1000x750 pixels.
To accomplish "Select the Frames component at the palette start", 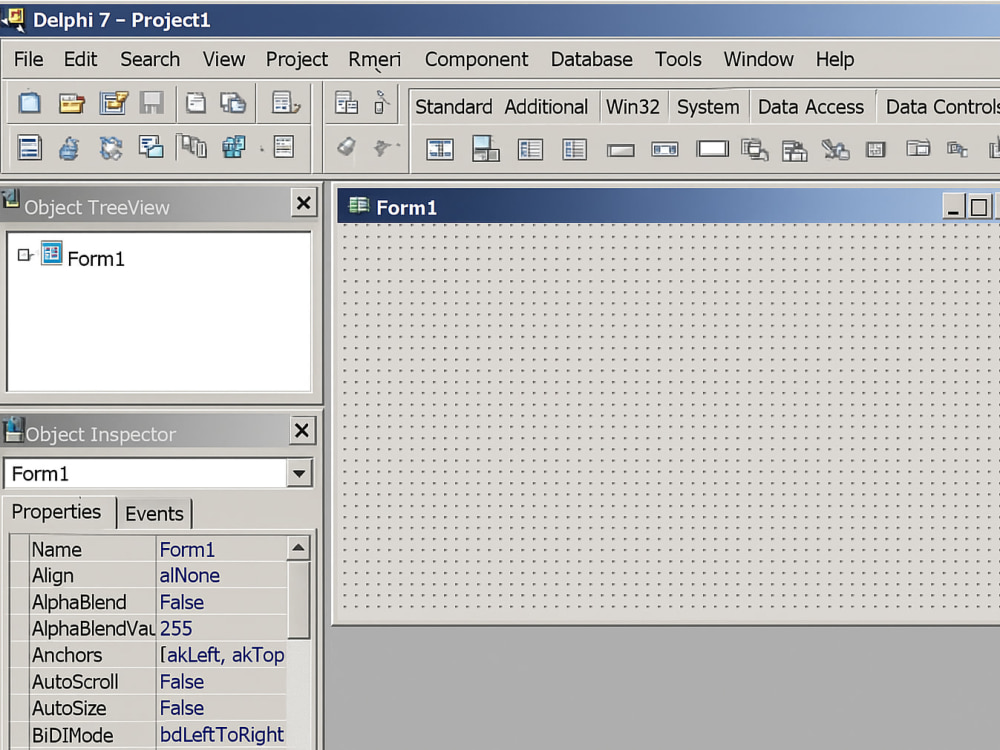I will [x=440, y=150].
